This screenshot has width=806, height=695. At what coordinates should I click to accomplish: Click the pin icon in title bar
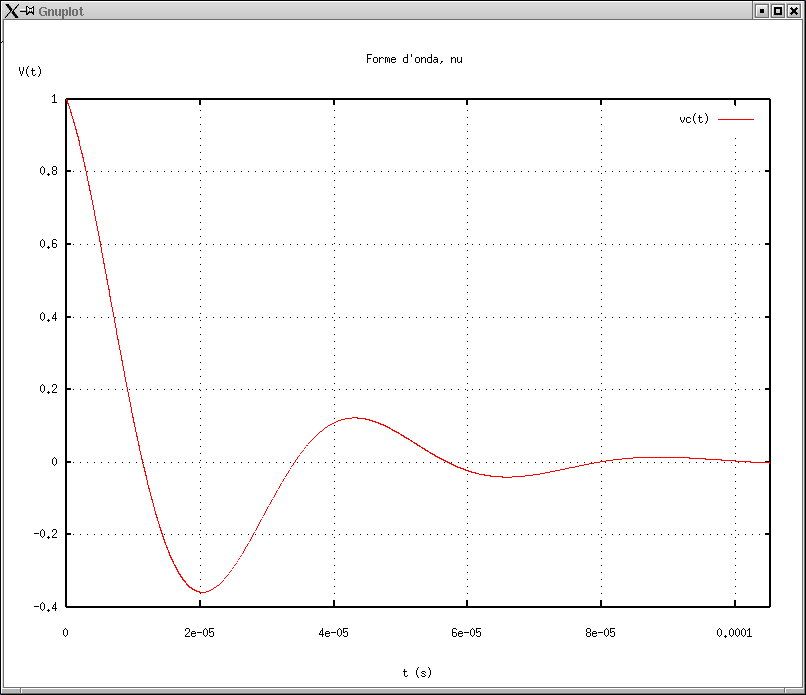click(29, 10)
